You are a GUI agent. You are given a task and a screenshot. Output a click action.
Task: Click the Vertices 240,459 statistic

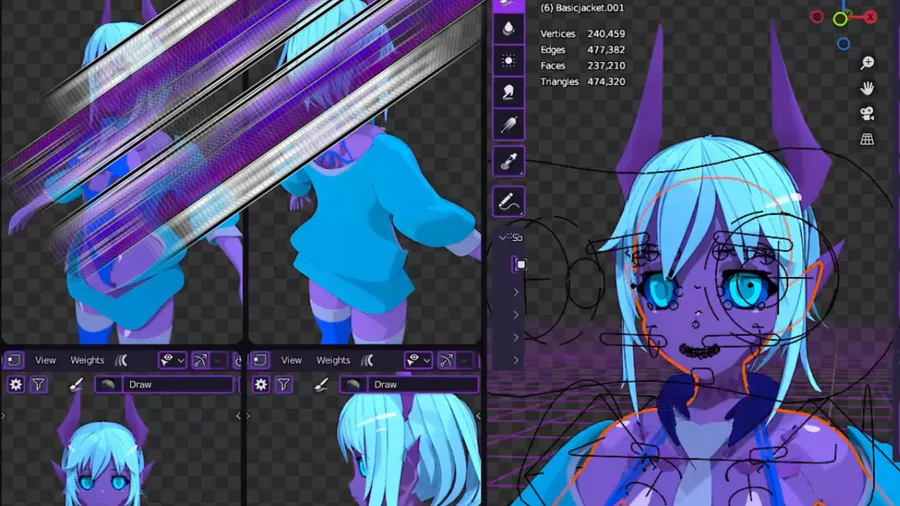pyautogui.click(x=583, y=34)
